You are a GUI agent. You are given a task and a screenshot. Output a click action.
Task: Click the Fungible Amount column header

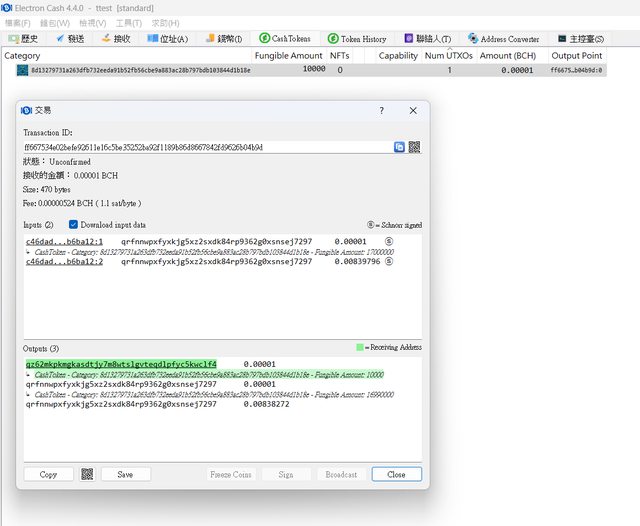[289, 56]
